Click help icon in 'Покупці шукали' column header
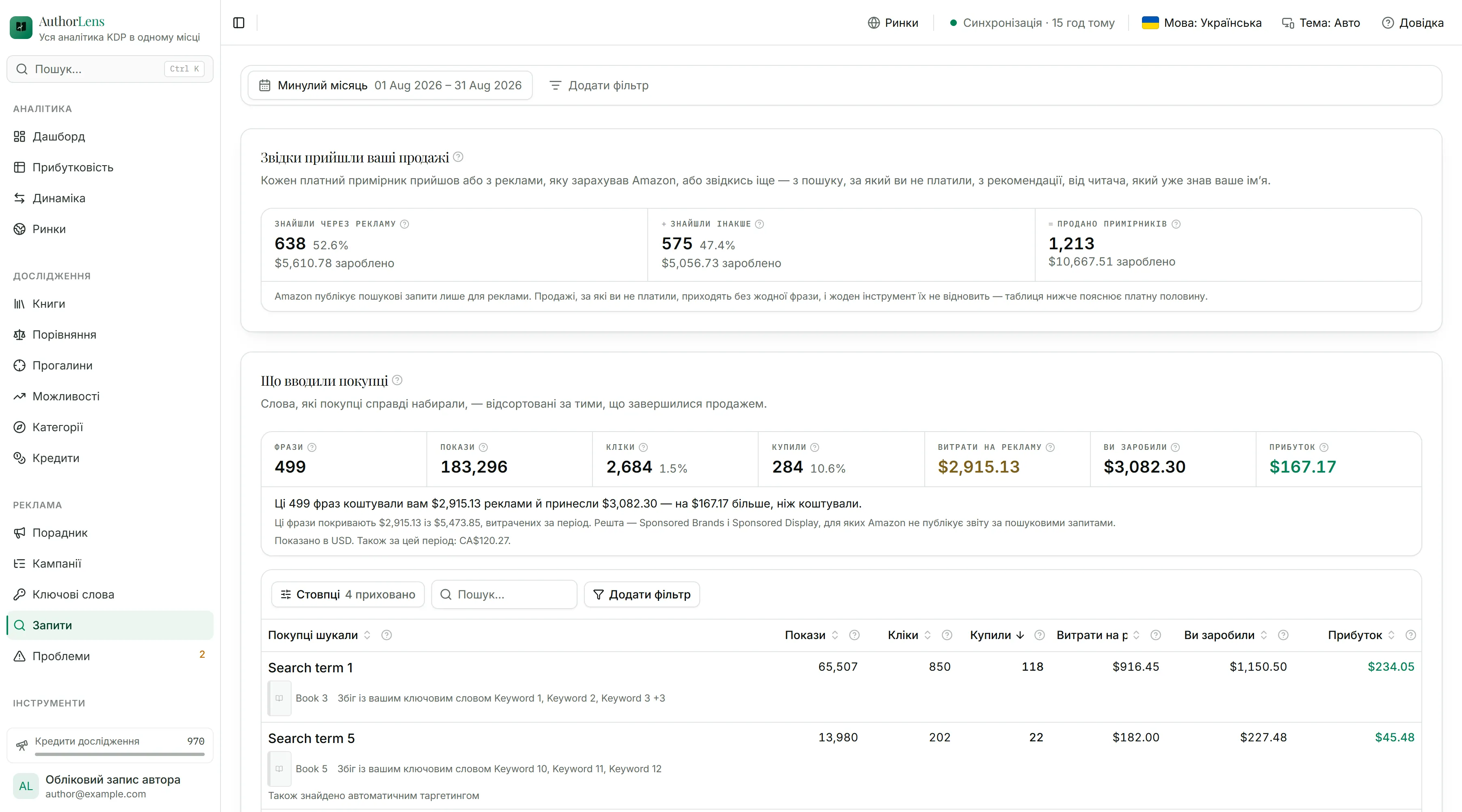Viewport: 1462px width, 812px height. click(x=387, y=635)
